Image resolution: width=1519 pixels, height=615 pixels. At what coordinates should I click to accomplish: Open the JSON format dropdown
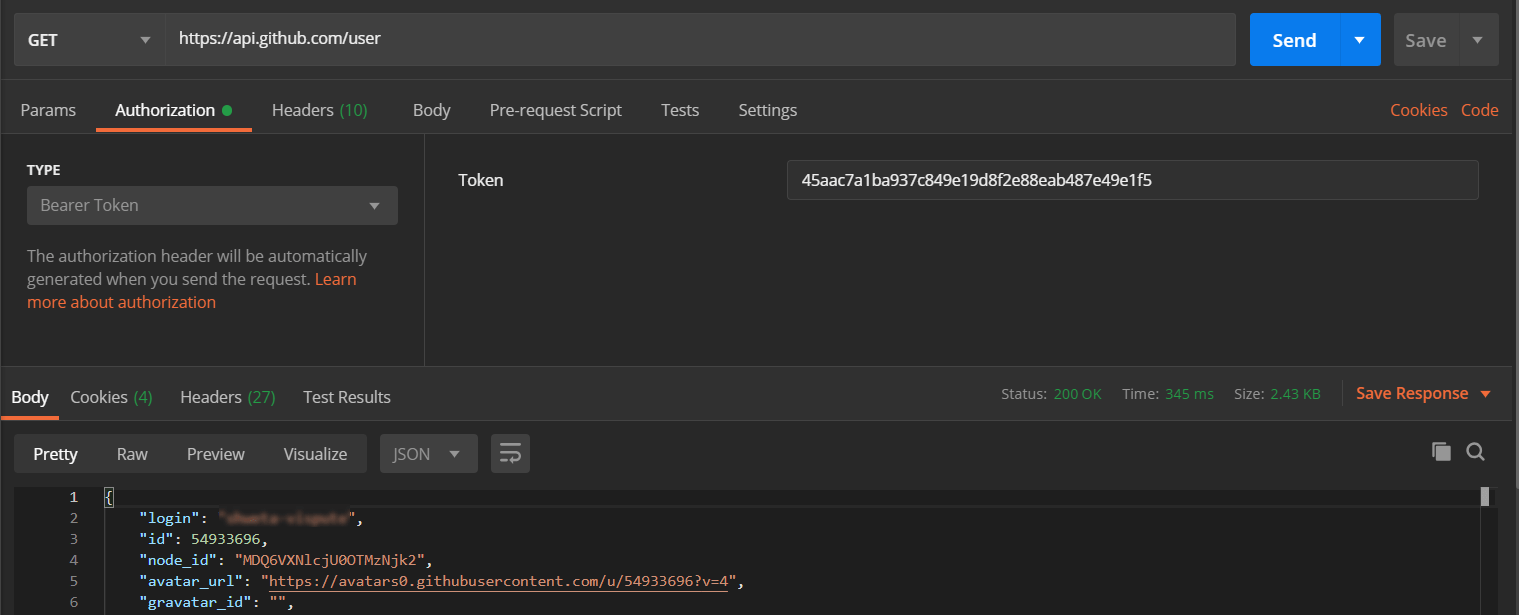pyautogui.click(x=428, y=454)
